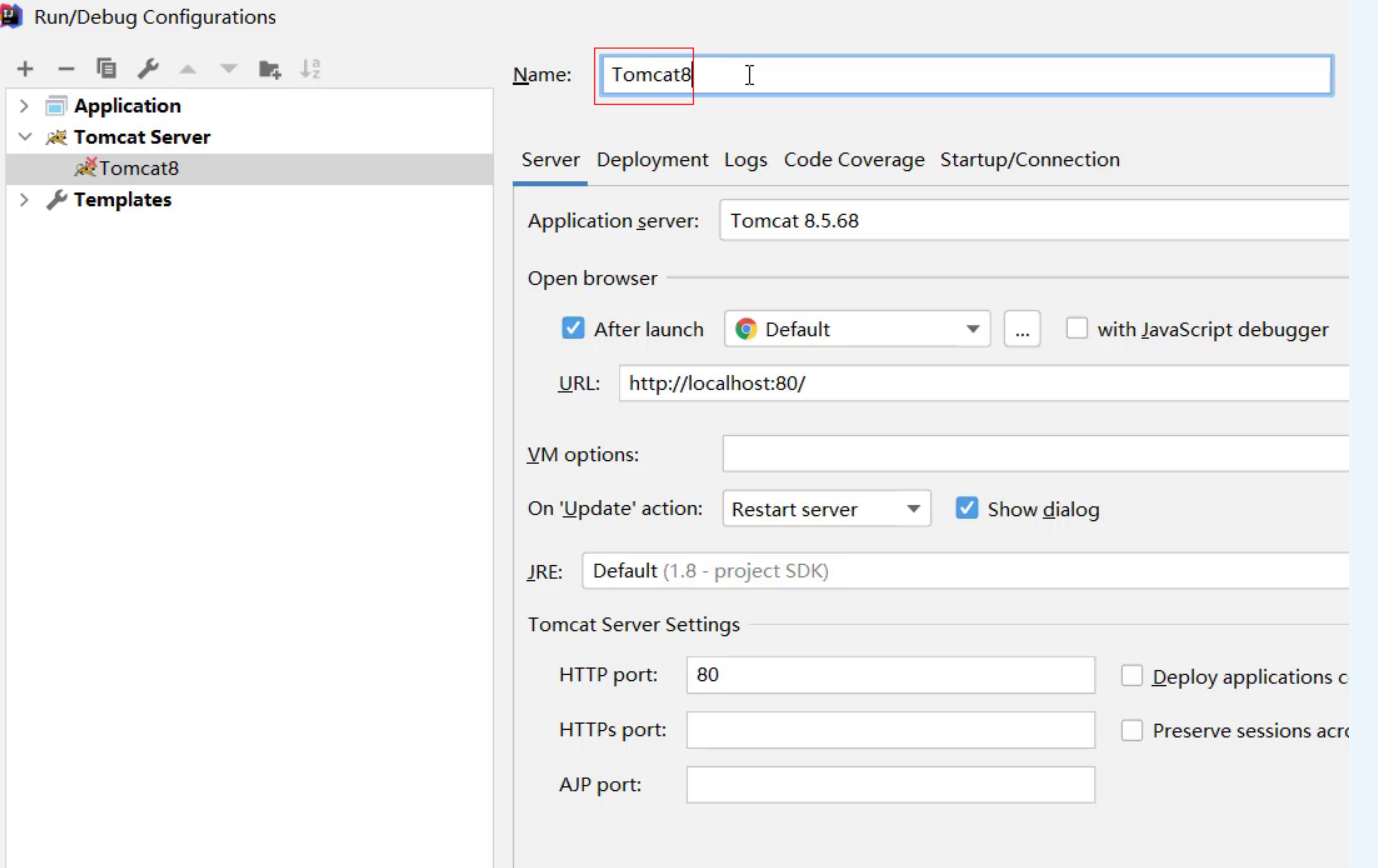The image size is (1378, 868).
Task: Click the Create New Folder icon
Action: [x=270, y=69]
